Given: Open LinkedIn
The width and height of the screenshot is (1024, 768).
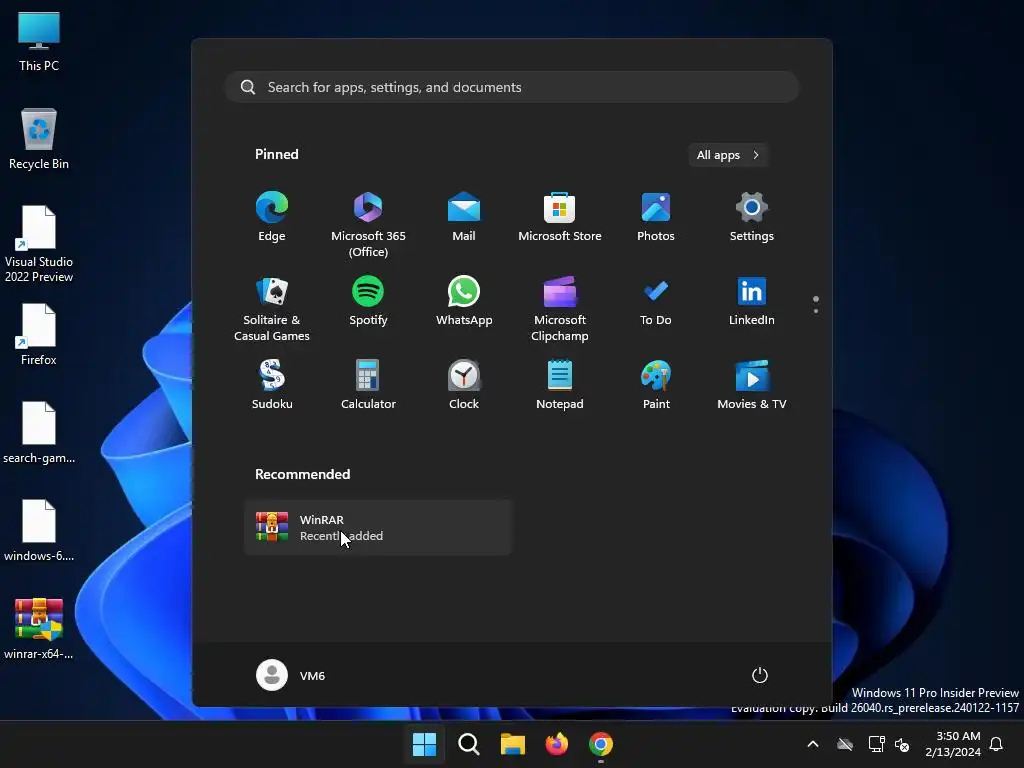Looking at the screenshot, I should pyautogui.click(x=752, y=302).
